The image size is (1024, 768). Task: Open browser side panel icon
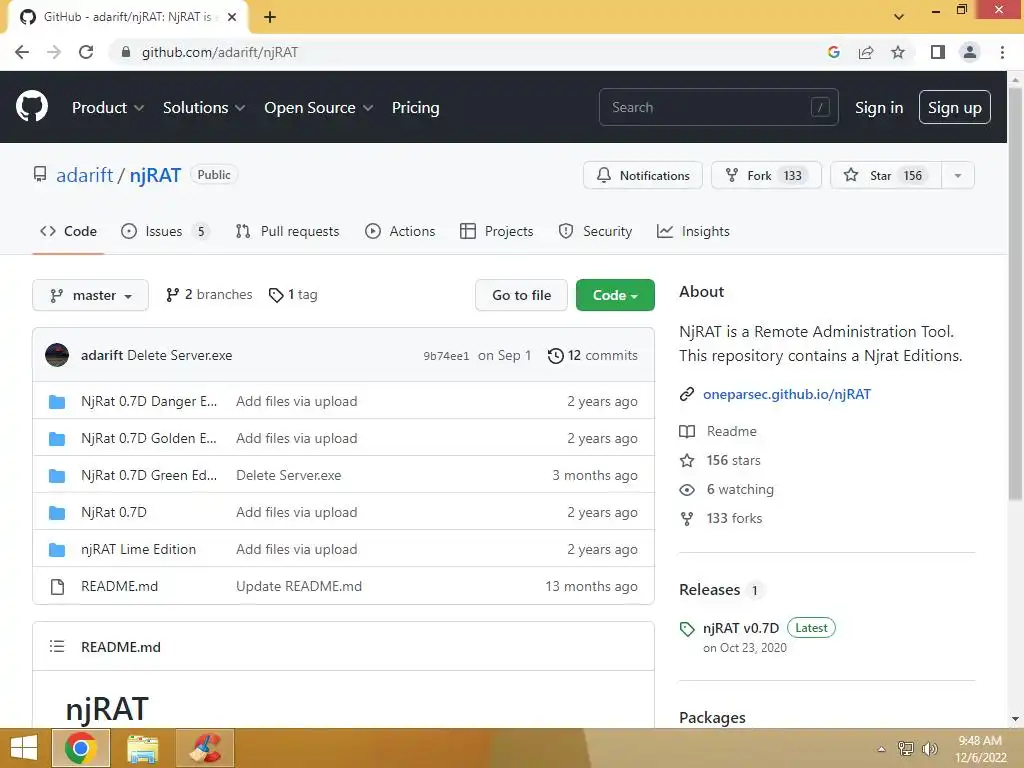click(938, 52)
